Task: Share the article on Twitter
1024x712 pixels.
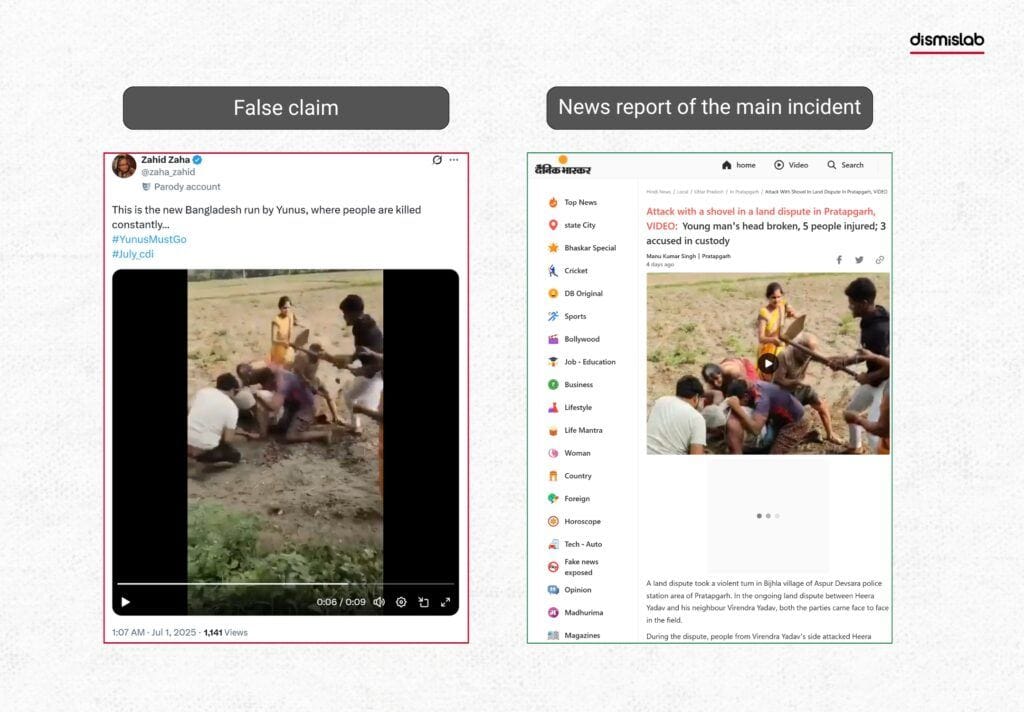Action: 859,260
